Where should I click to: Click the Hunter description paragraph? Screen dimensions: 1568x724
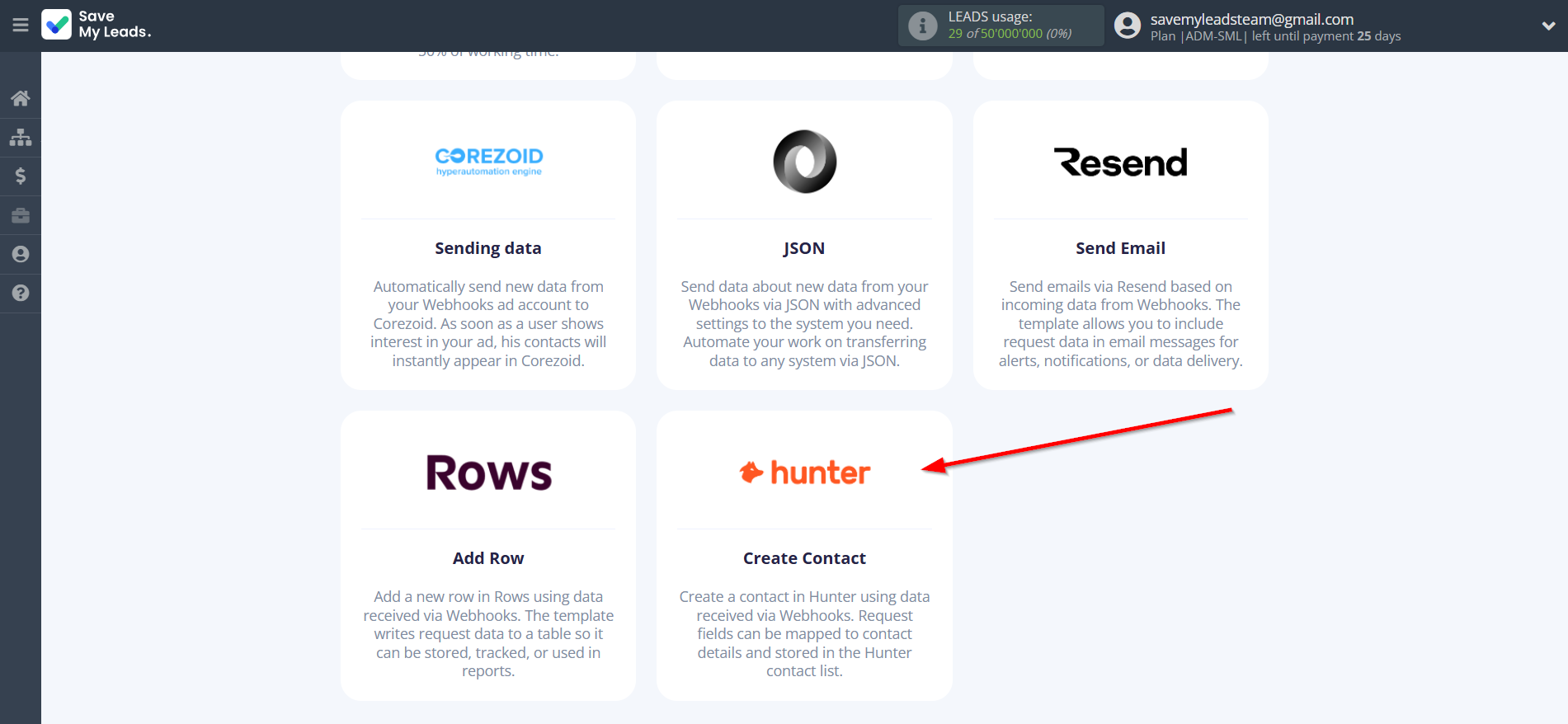coord(804,633)
